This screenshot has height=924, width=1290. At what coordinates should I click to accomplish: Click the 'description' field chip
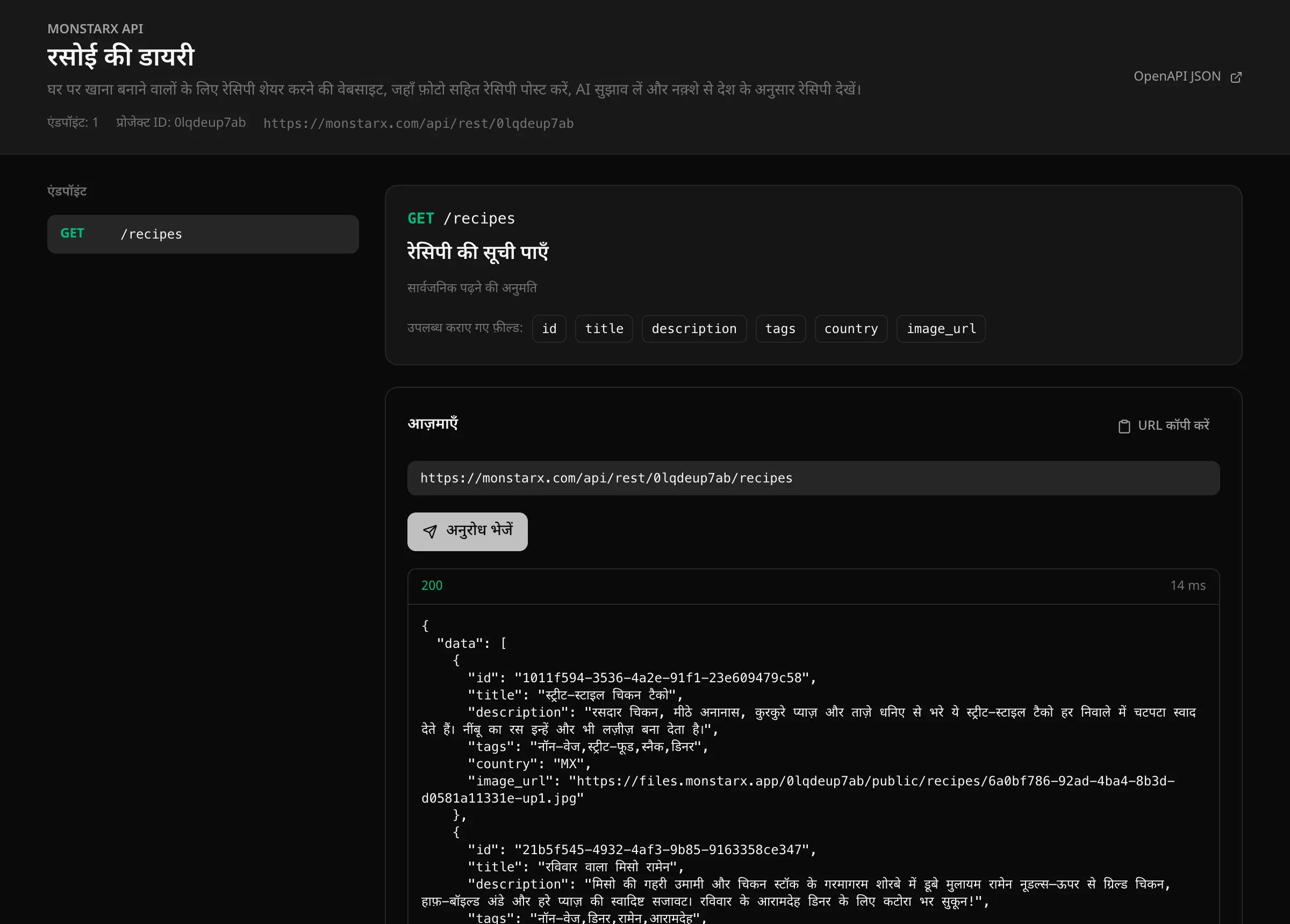coord(693,329)
